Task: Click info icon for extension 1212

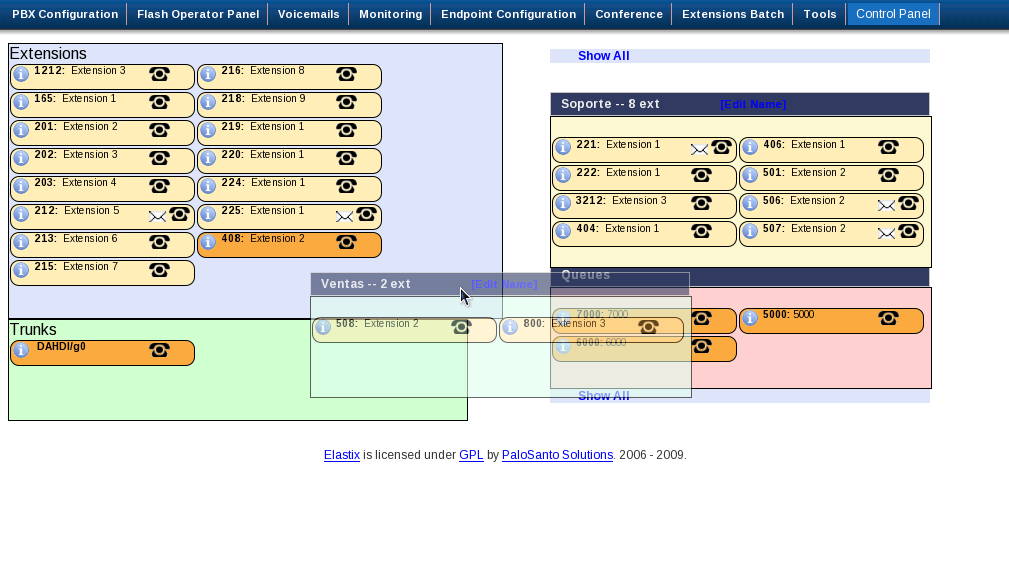Action: tap(21, 75)
